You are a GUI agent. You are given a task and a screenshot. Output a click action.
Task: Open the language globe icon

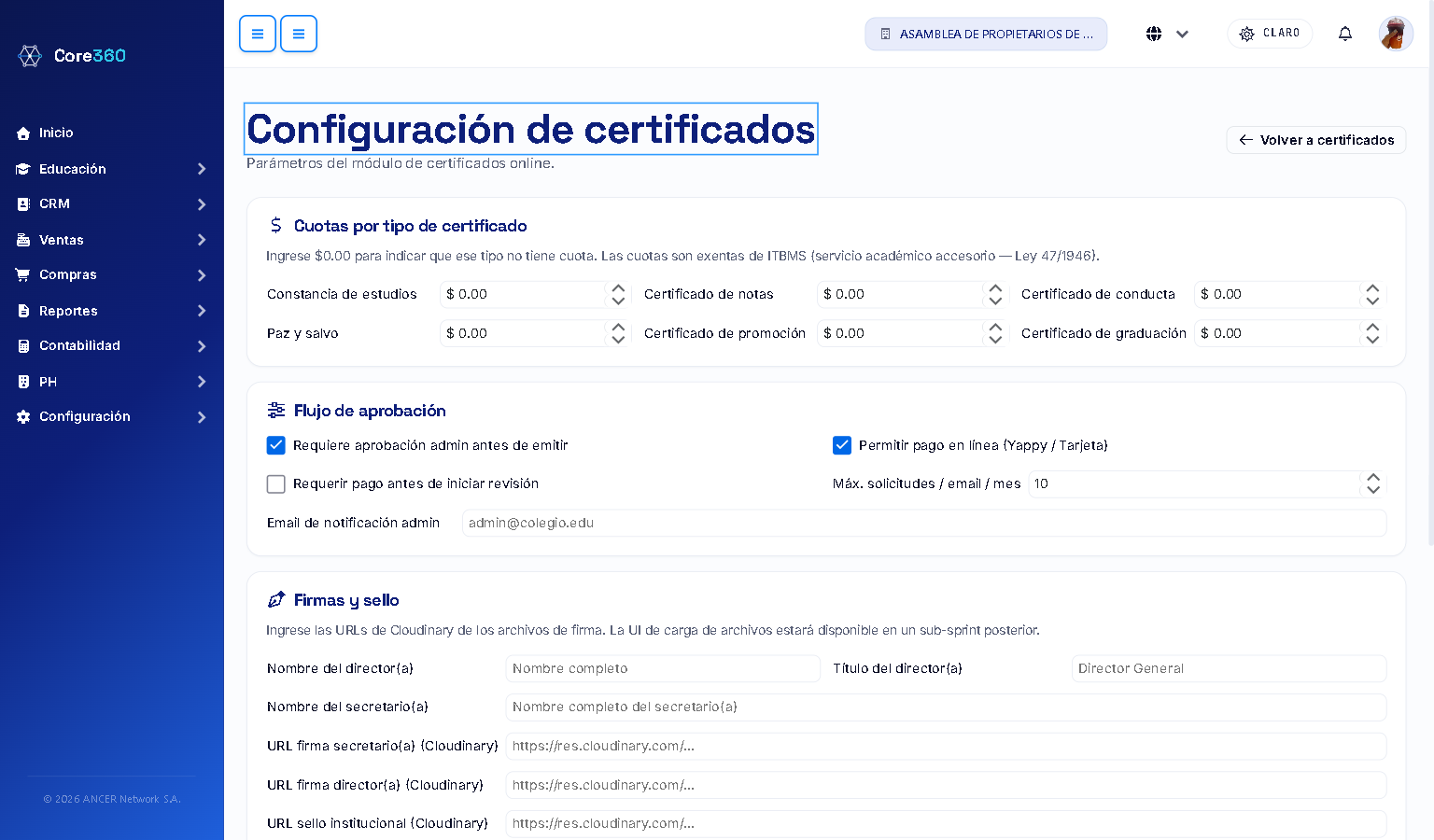click(1154, 34)
